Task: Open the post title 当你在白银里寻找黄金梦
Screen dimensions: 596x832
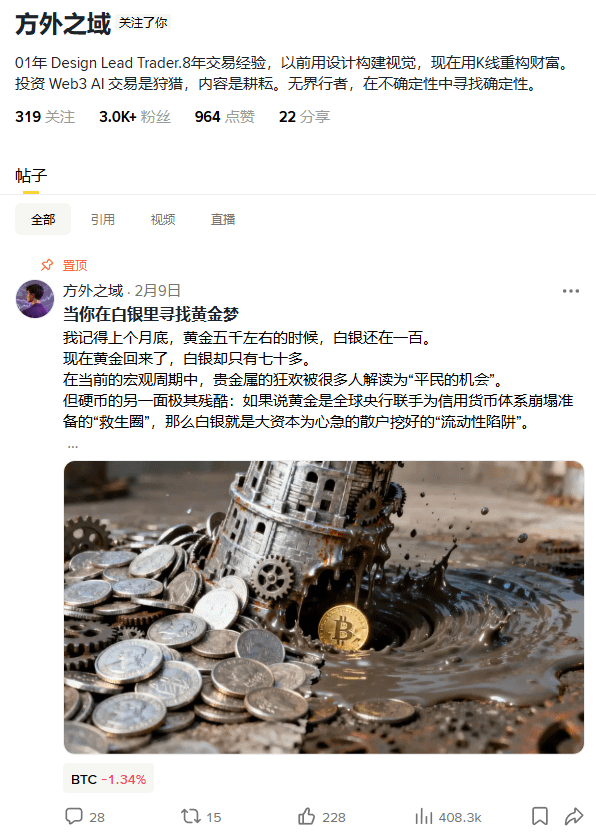Action: [151, 314]
